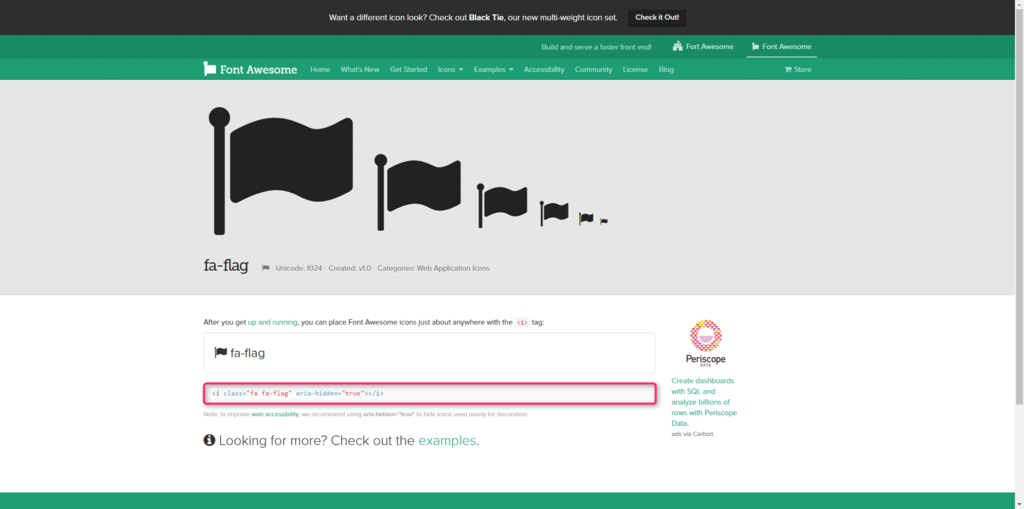Screen dimensions: 1024x509
Task: Click the Font Awesome flag logo in navbar
Action: pyautogui.click(x=250, y=69)
